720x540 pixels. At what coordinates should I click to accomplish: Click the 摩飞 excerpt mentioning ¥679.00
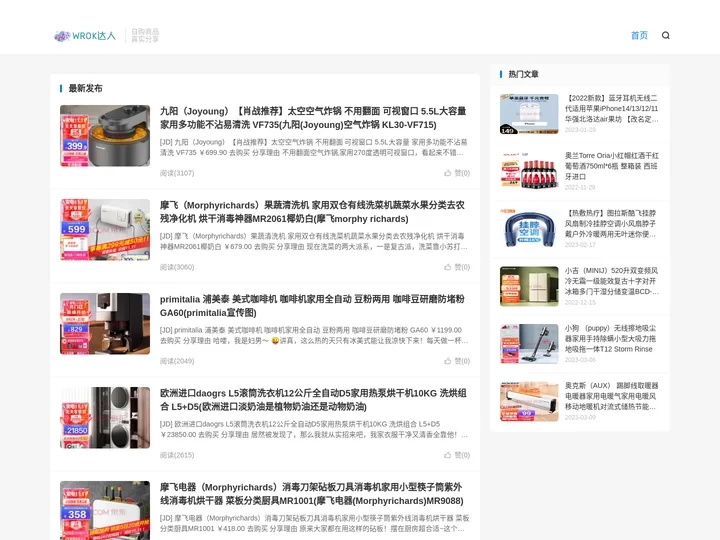[x=314, y=242]
